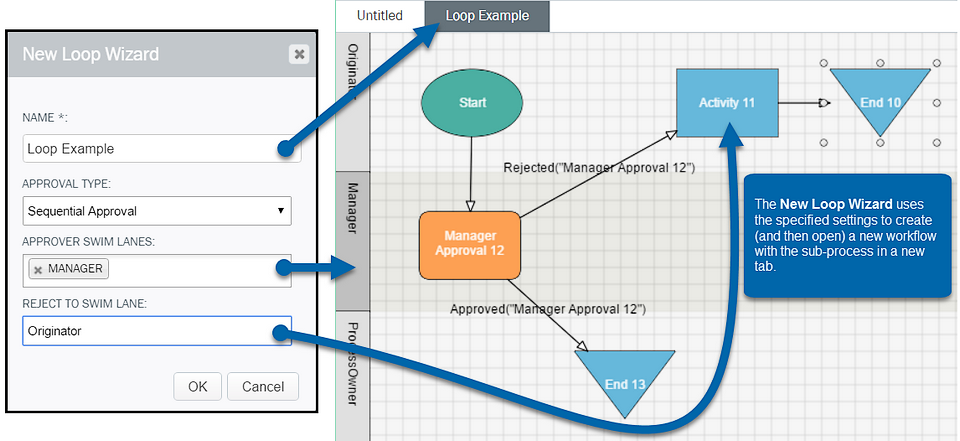Switch to the Loop Example tab
Viewport: 960px width, 441px height.
pos(487,16)
